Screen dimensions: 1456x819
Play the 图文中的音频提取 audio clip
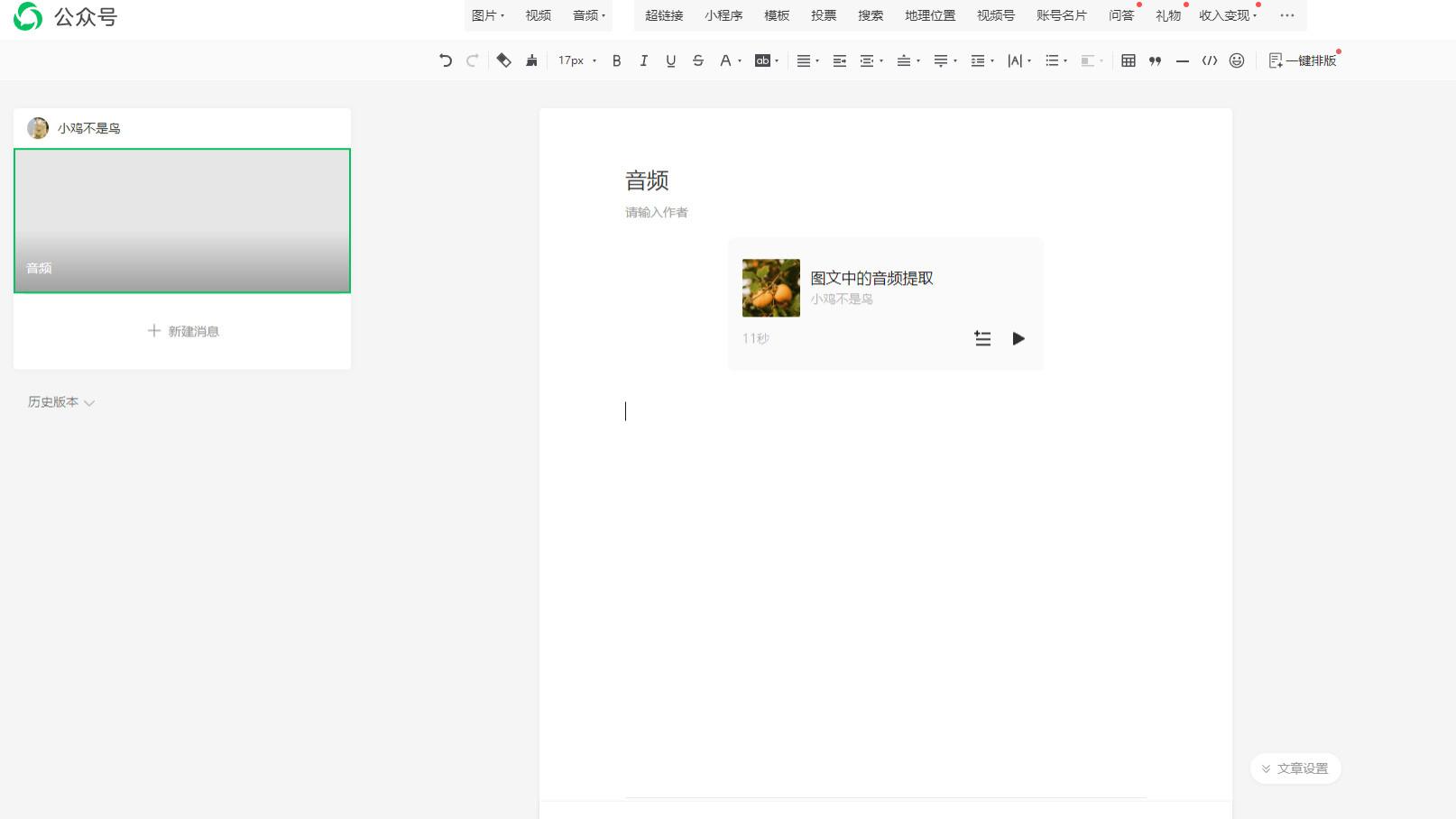(x=1018, y=338)
